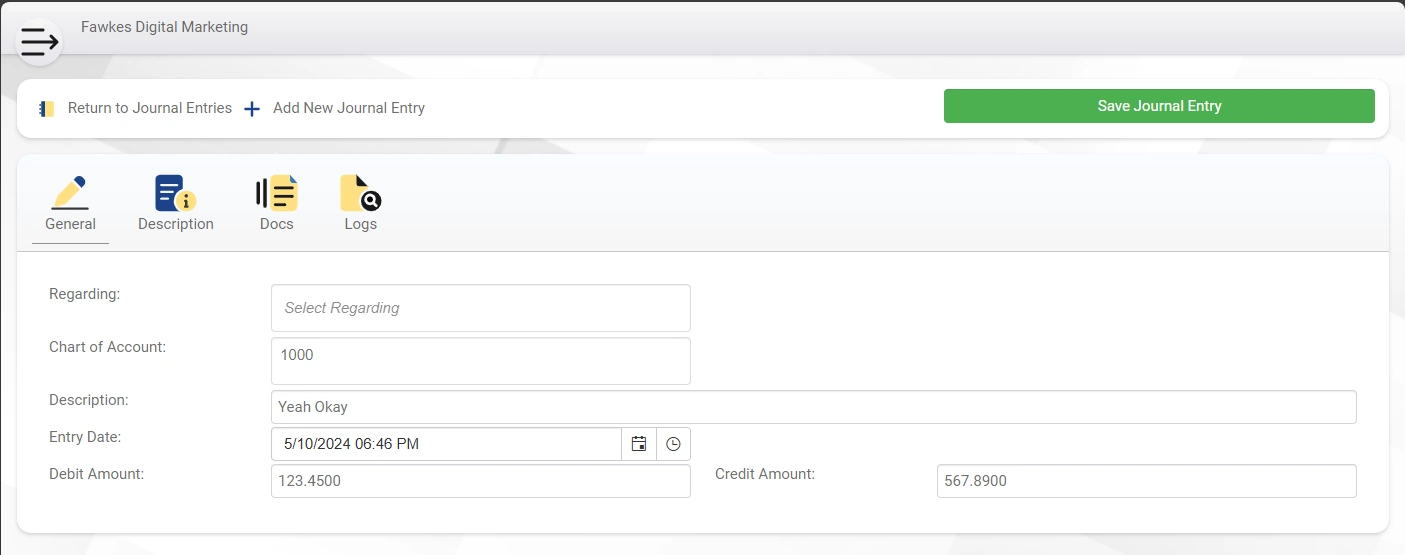Add New Journal Entry link
This screenshot has height=555, width=1405.
(349, 108)
